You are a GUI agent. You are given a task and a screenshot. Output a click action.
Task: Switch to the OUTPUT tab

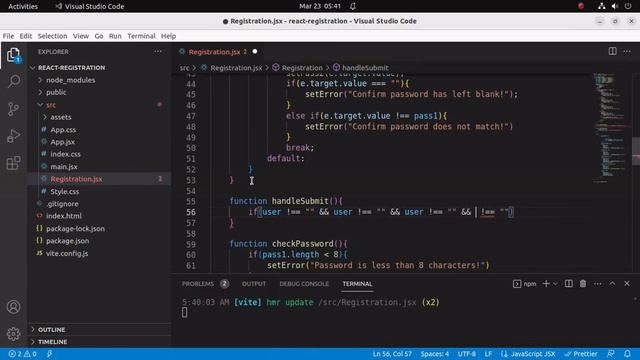253,284
